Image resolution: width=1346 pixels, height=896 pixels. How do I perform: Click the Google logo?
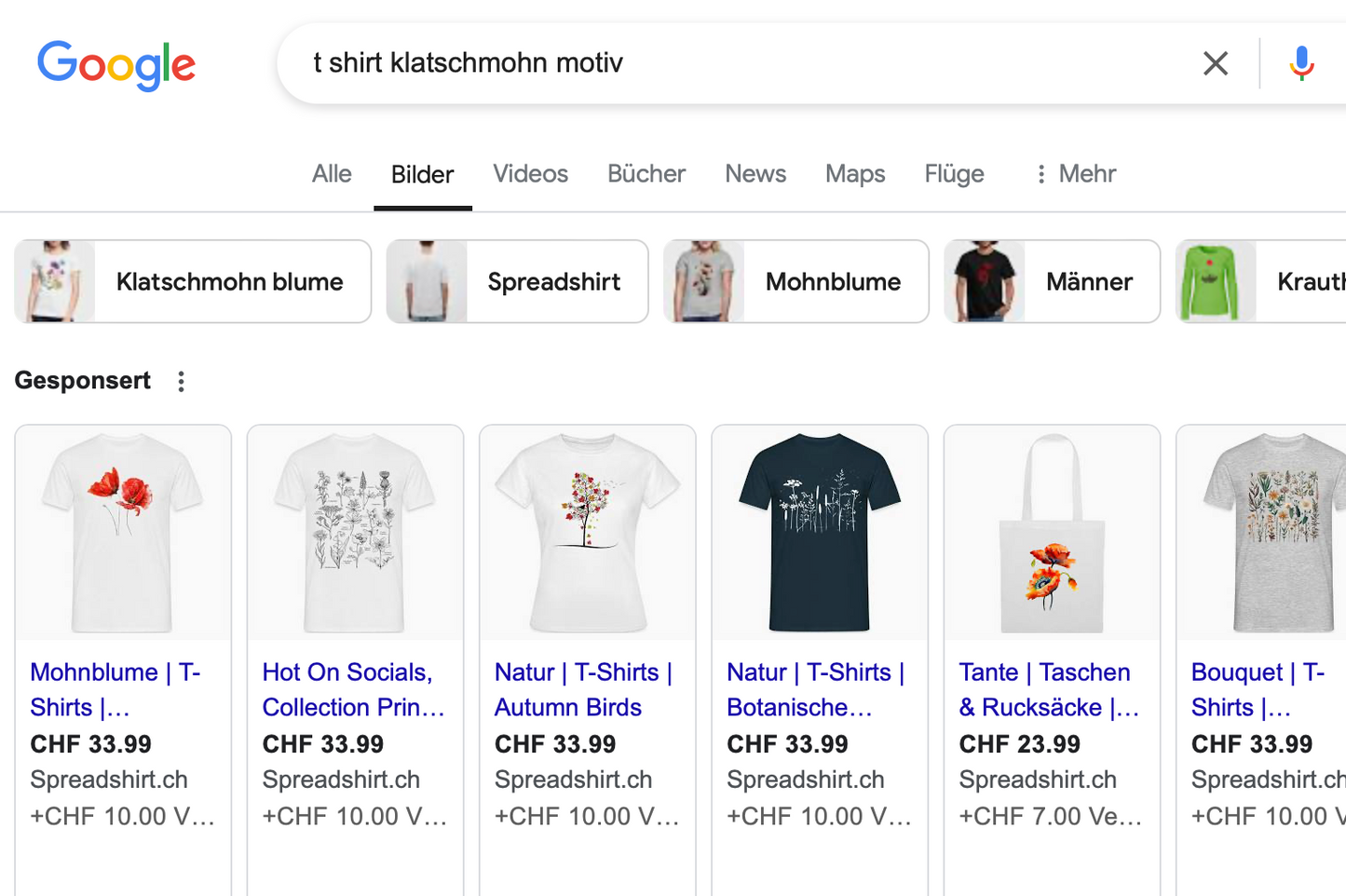click(x=116, y=64)
